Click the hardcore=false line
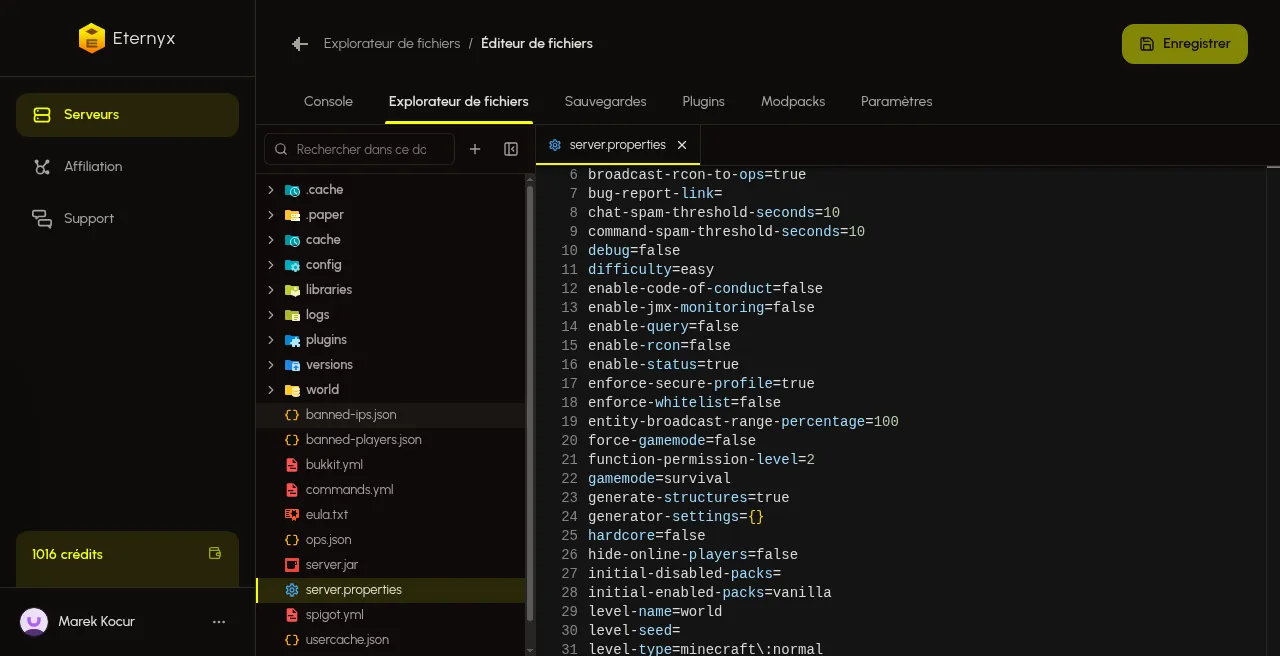1280x656 pixels. pos(647,536)
